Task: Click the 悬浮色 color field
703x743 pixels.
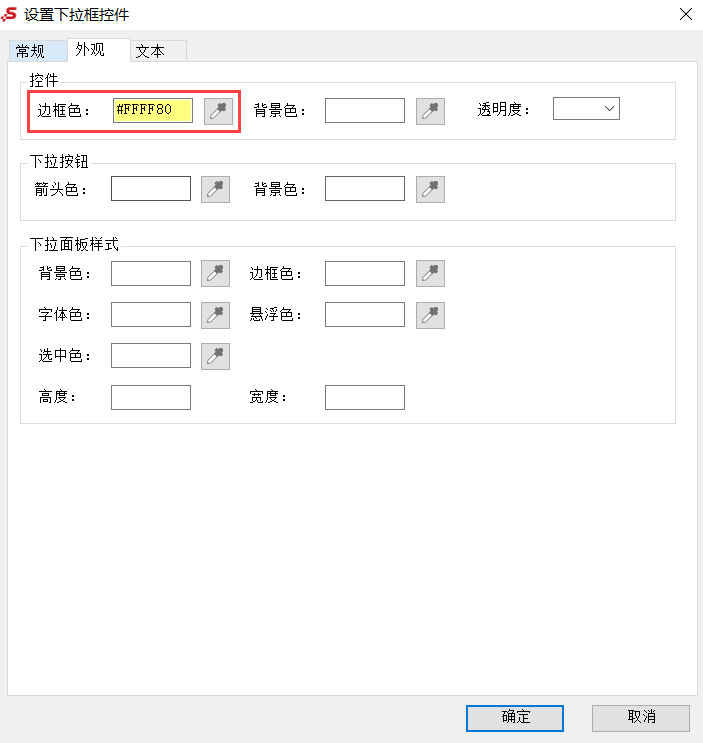Action: 365,314
